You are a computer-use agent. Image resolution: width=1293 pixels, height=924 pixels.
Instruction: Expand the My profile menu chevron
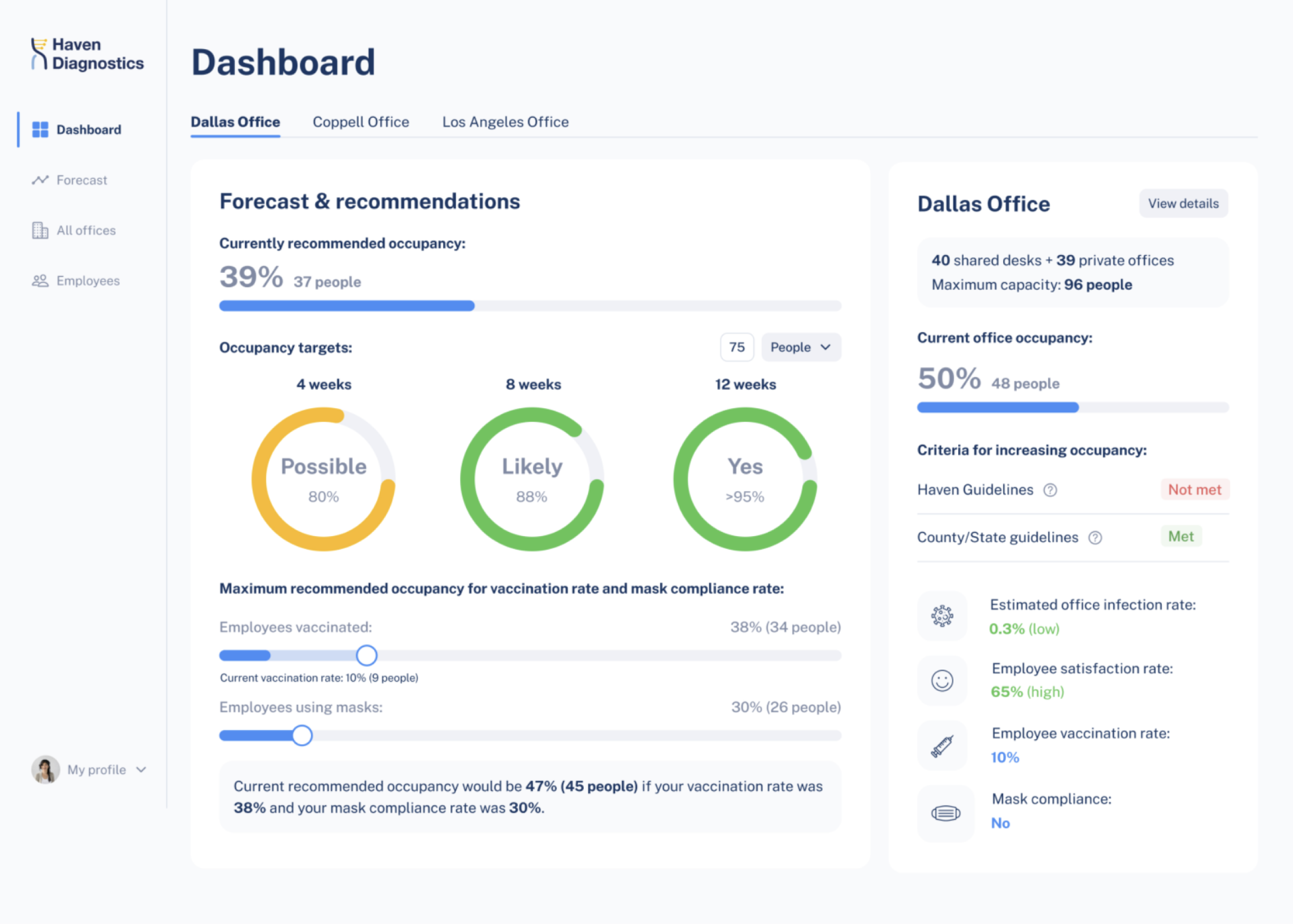[141, 770]
